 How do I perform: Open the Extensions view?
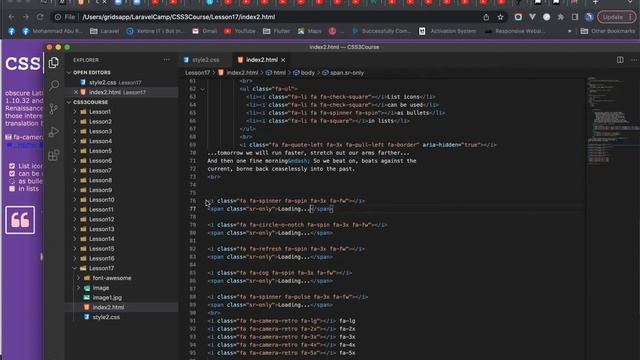[x=53, y=155]
